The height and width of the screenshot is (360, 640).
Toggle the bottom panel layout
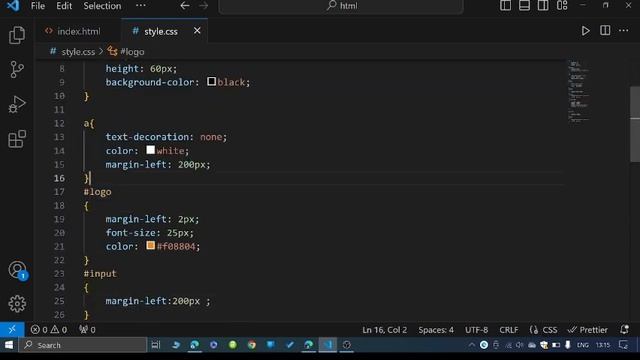[x=524, y=6]
